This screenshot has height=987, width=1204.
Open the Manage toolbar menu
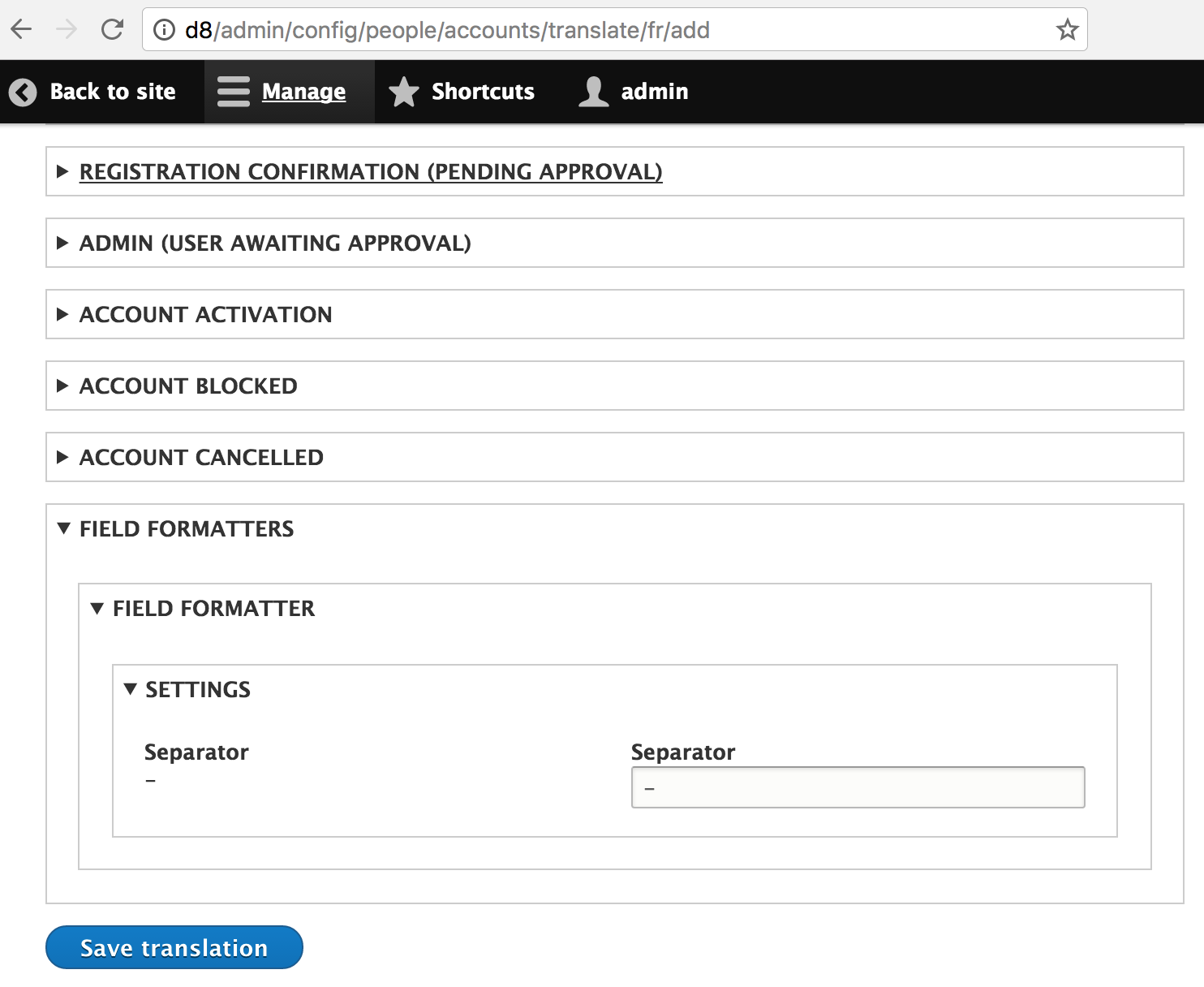[x=303, y=92]
